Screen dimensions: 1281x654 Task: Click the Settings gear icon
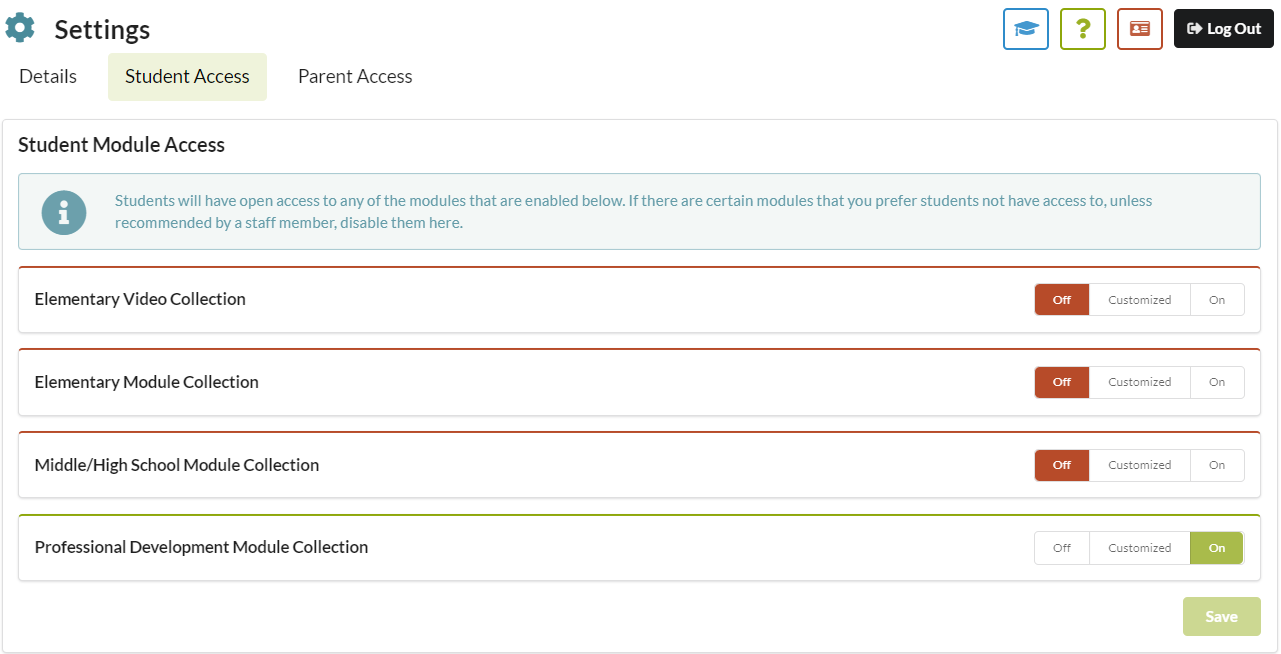pos(20,28)
